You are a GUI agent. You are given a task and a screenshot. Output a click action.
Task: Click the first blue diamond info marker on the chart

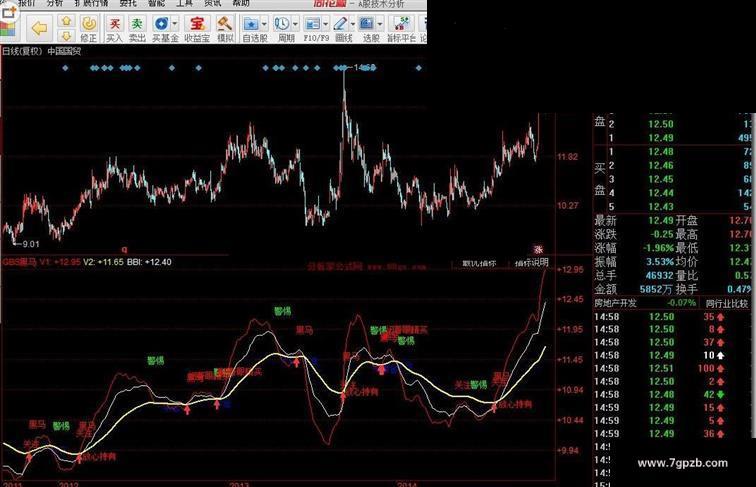pyautogui.click(x=66, y=68)
